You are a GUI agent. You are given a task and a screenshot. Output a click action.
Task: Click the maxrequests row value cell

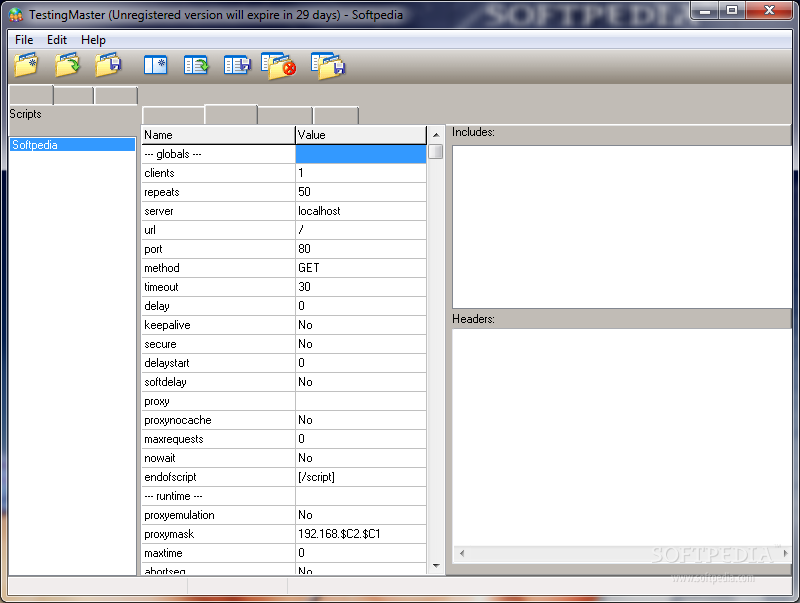click(361, 439)
